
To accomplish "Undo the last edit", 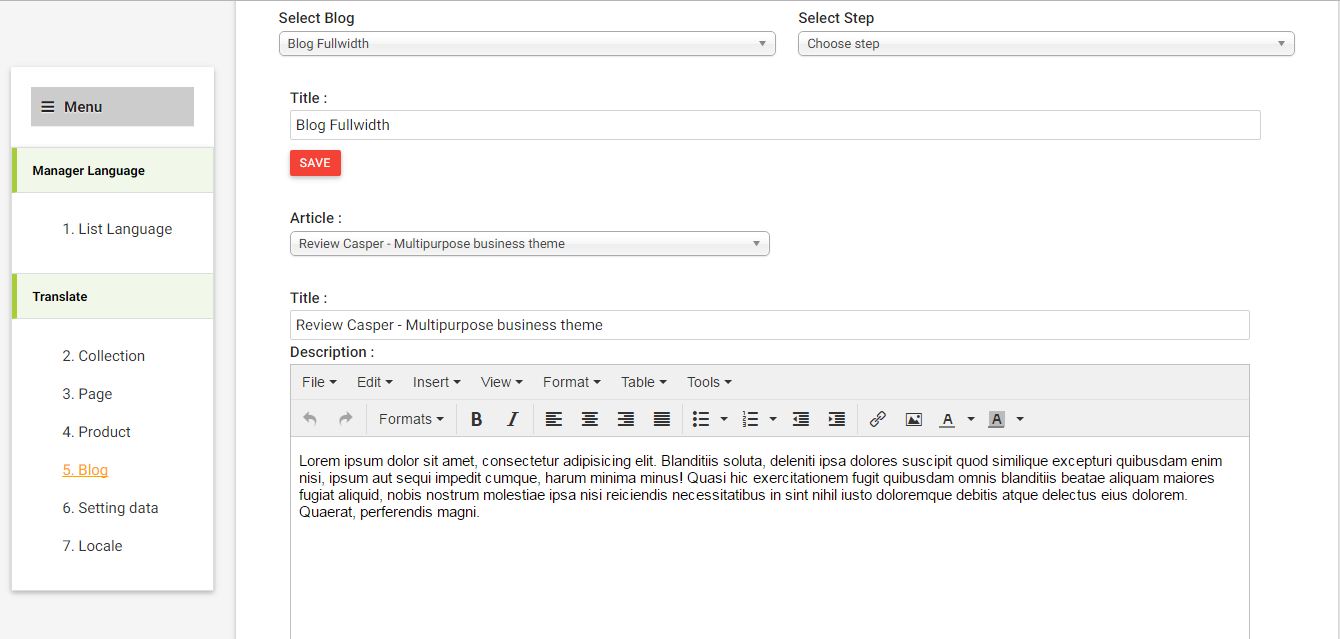I will click(310, 419).
